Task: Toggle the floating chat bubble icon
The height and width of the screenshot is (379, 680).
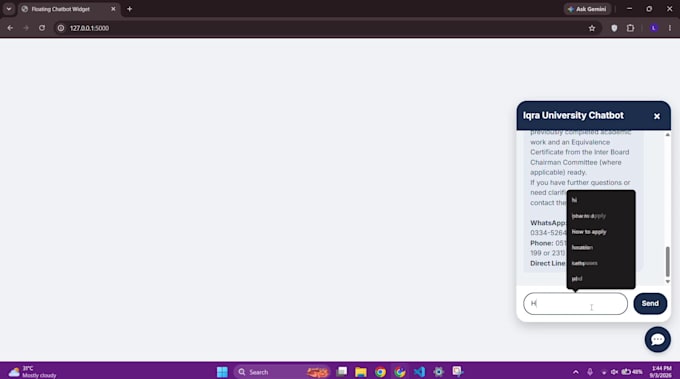Action: click(657, 340)
